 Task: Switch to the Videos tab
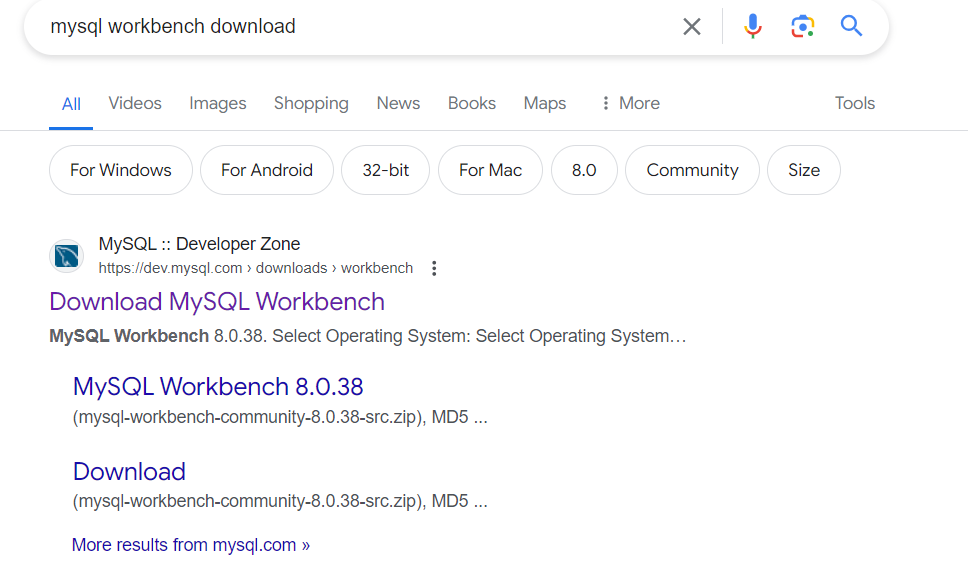tap(135, 103)
